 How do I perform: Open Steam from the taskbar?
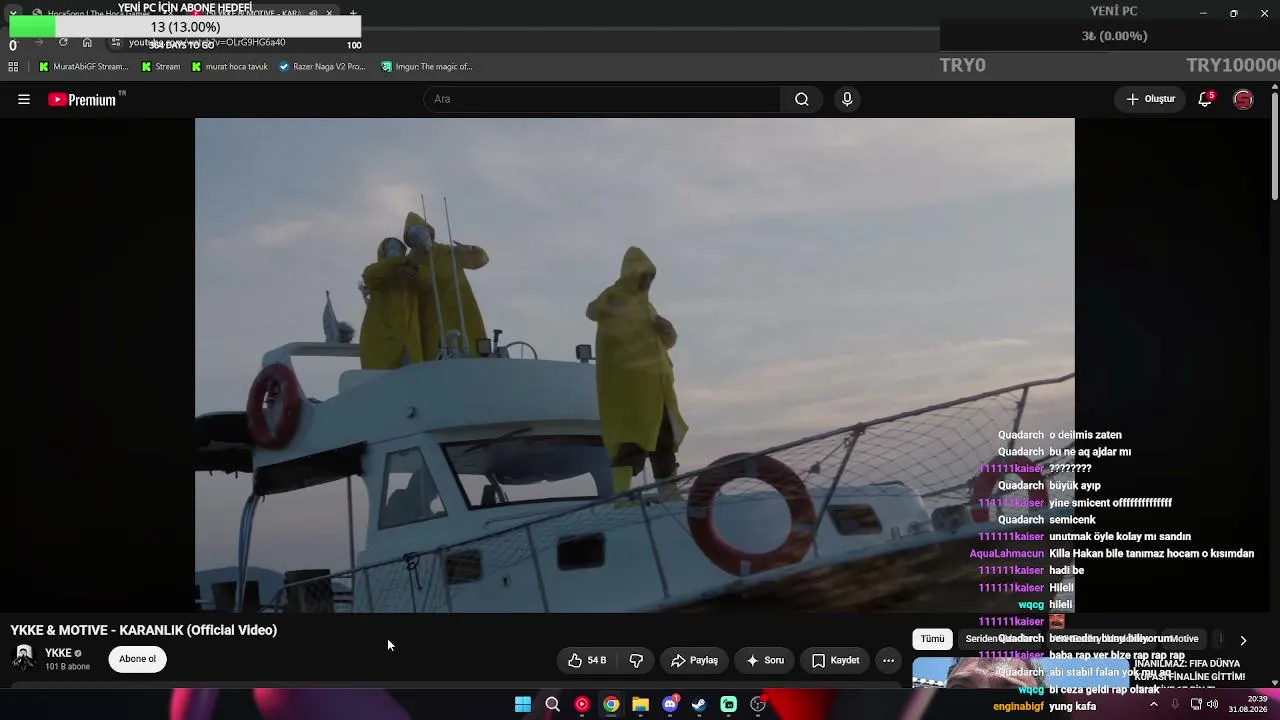(x=699, y=704)
